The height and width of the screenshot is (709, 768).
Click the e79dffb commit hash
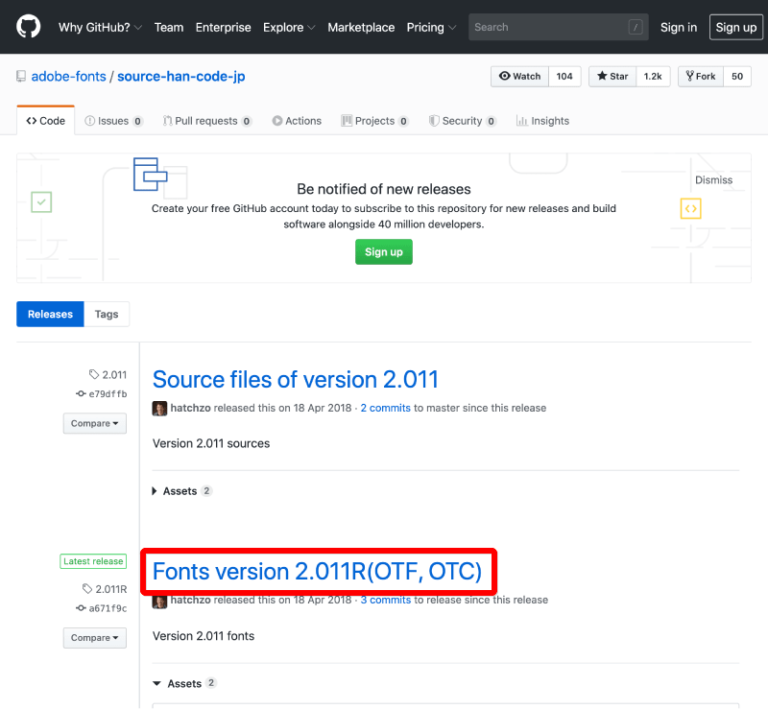107,394
